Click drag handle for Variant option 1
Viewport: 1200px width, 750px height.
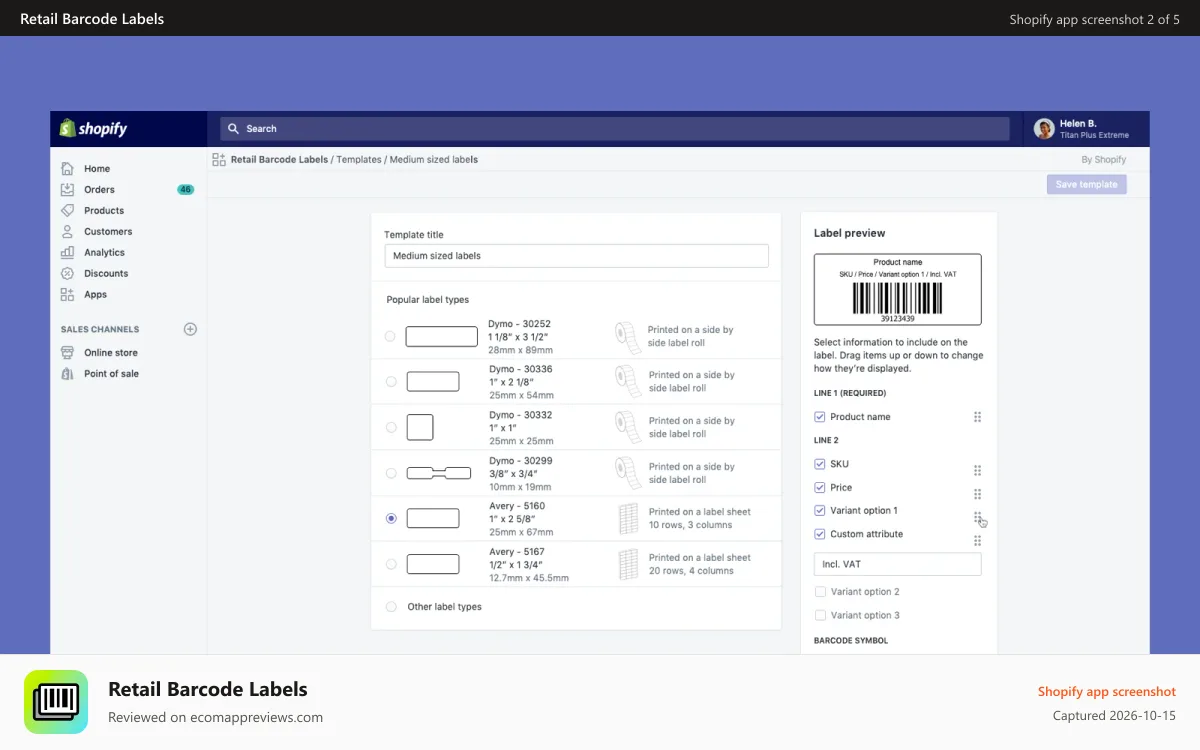tap(977, 517)
